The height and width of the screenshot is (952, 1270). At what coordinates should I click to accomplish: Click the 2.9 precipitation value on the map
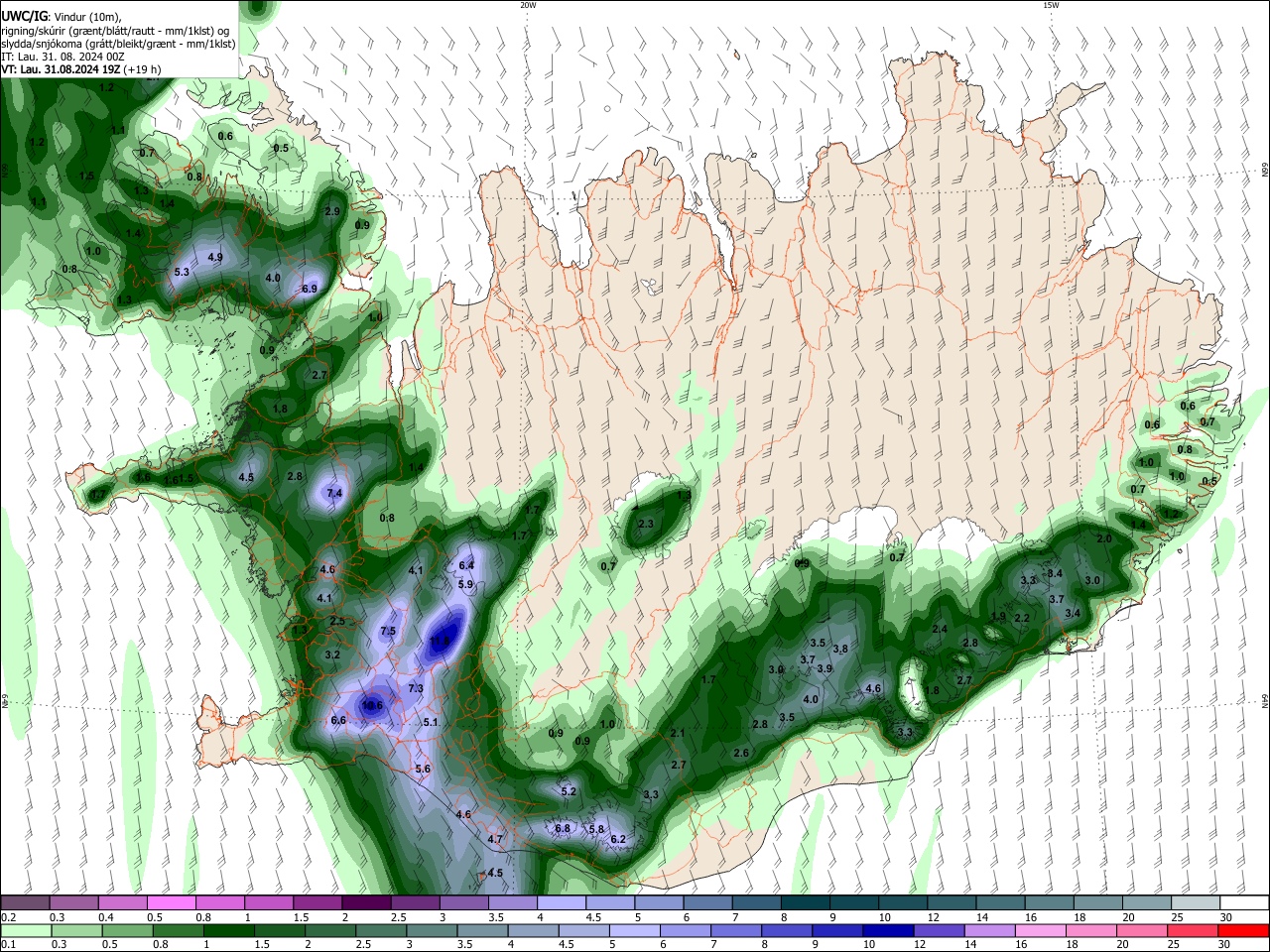click(x=332, y=212)
